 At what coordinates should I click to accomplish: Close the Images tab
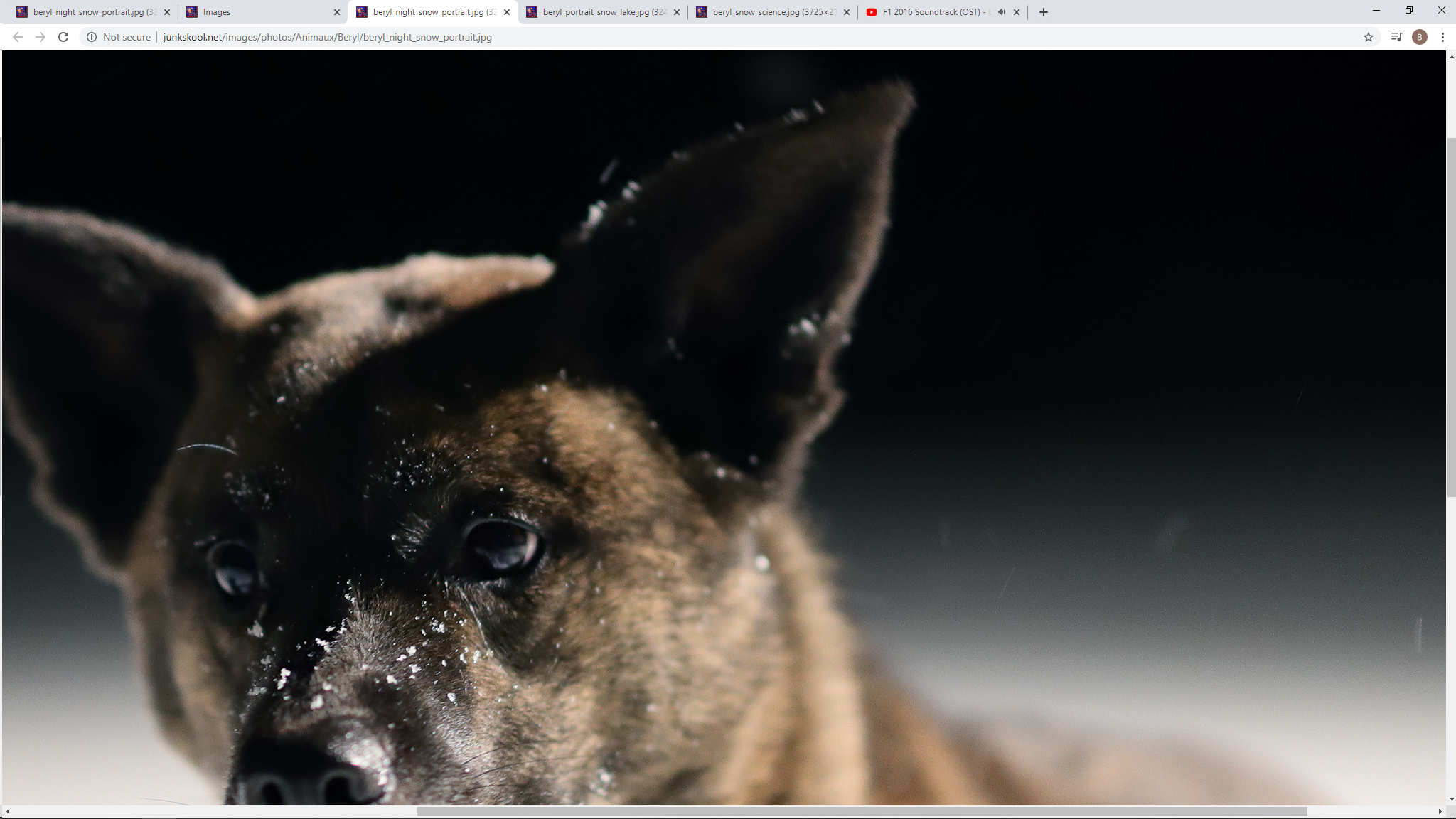point(337,12)
